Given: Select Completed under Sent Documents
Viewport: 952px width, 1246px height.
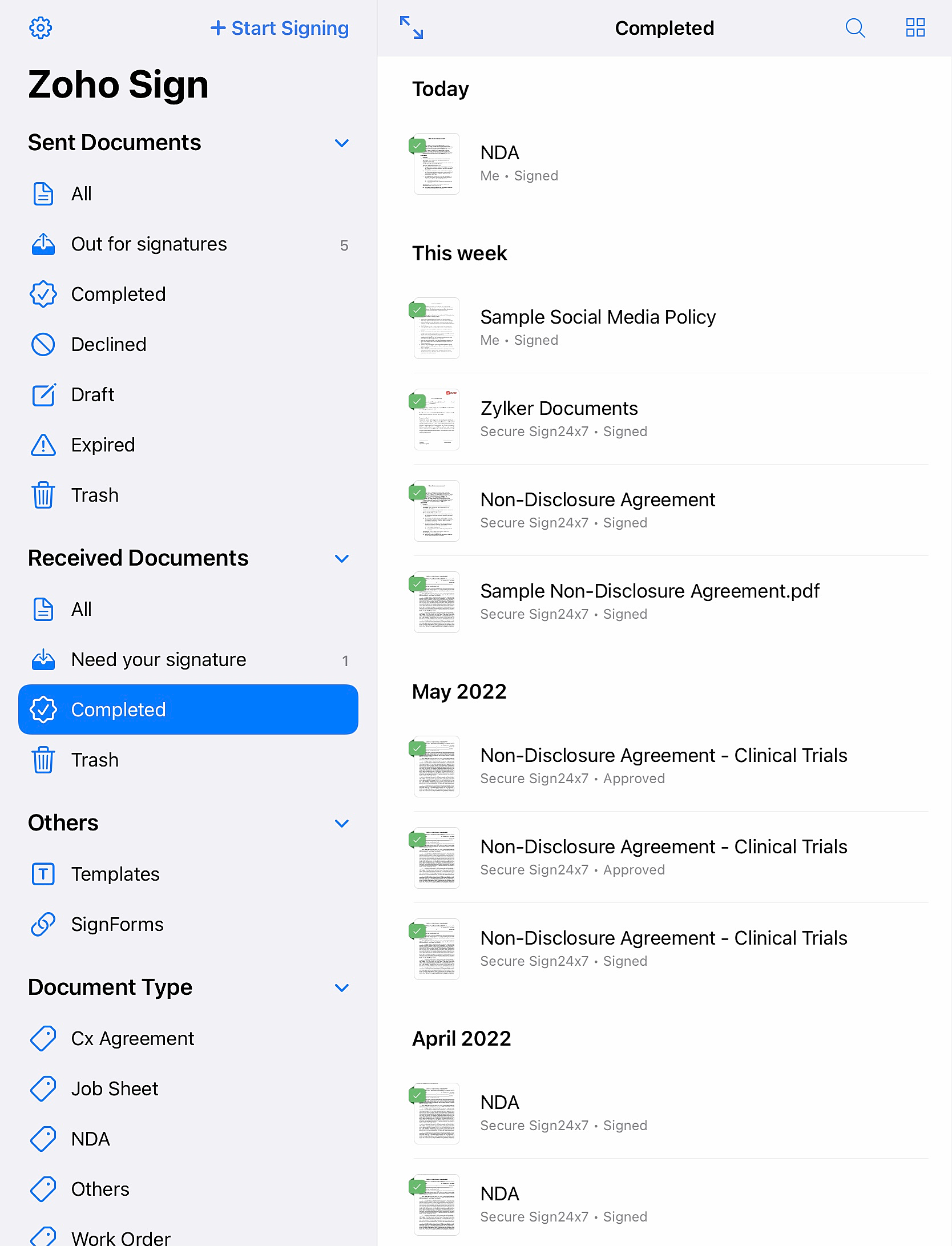Looking at the screenshot, I should click(x=188, y=294).
